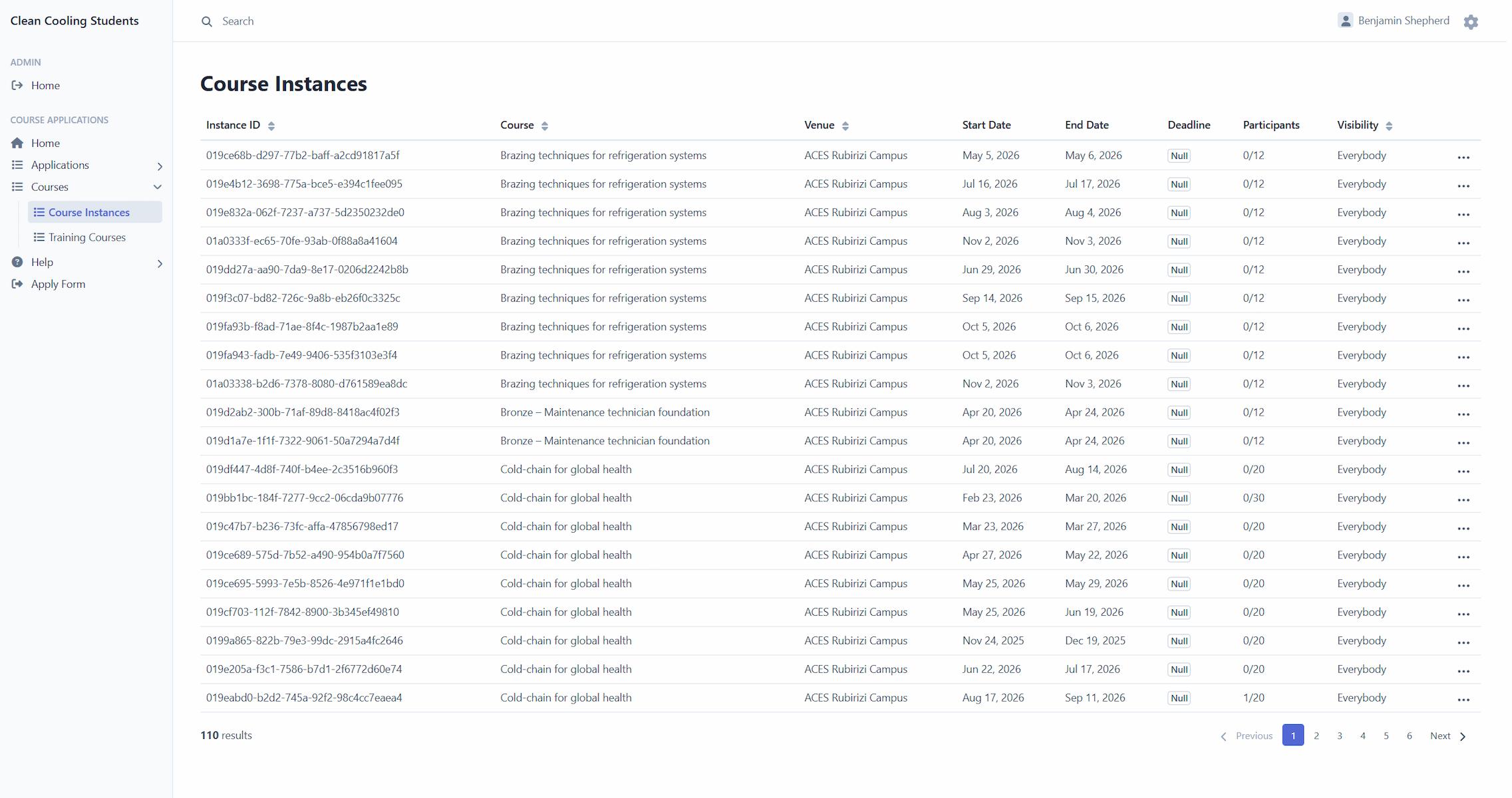
Task: Click the 0/30 participants cell
Action: (x=1253, y=497)
